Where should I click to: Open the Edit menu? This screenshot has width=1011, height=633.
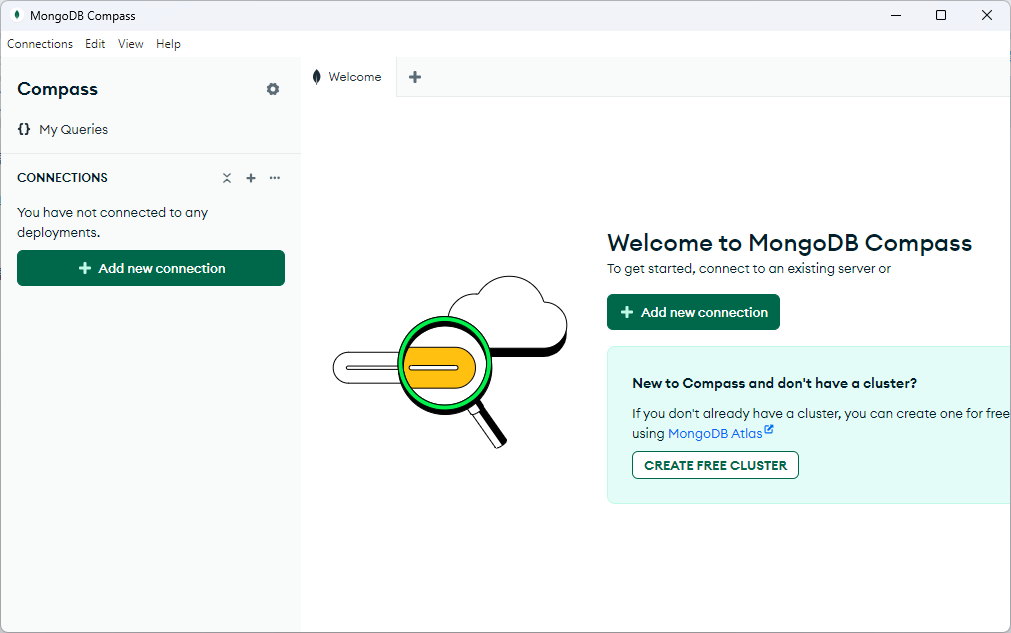(x=95, y=44)
